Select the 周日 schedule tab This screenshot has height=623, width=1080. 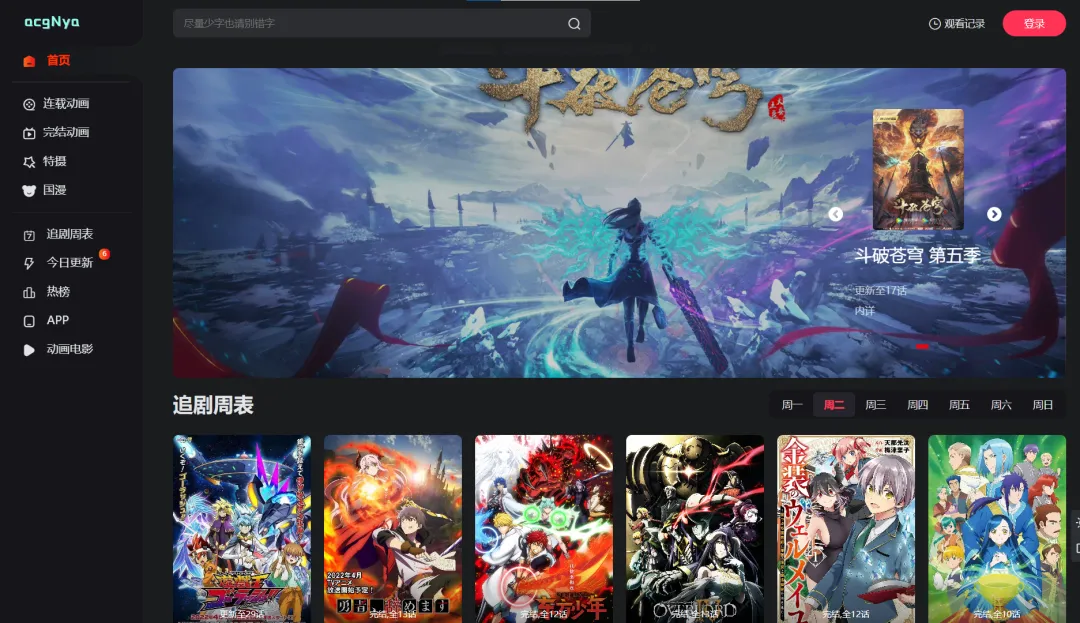pos(1043,405)
